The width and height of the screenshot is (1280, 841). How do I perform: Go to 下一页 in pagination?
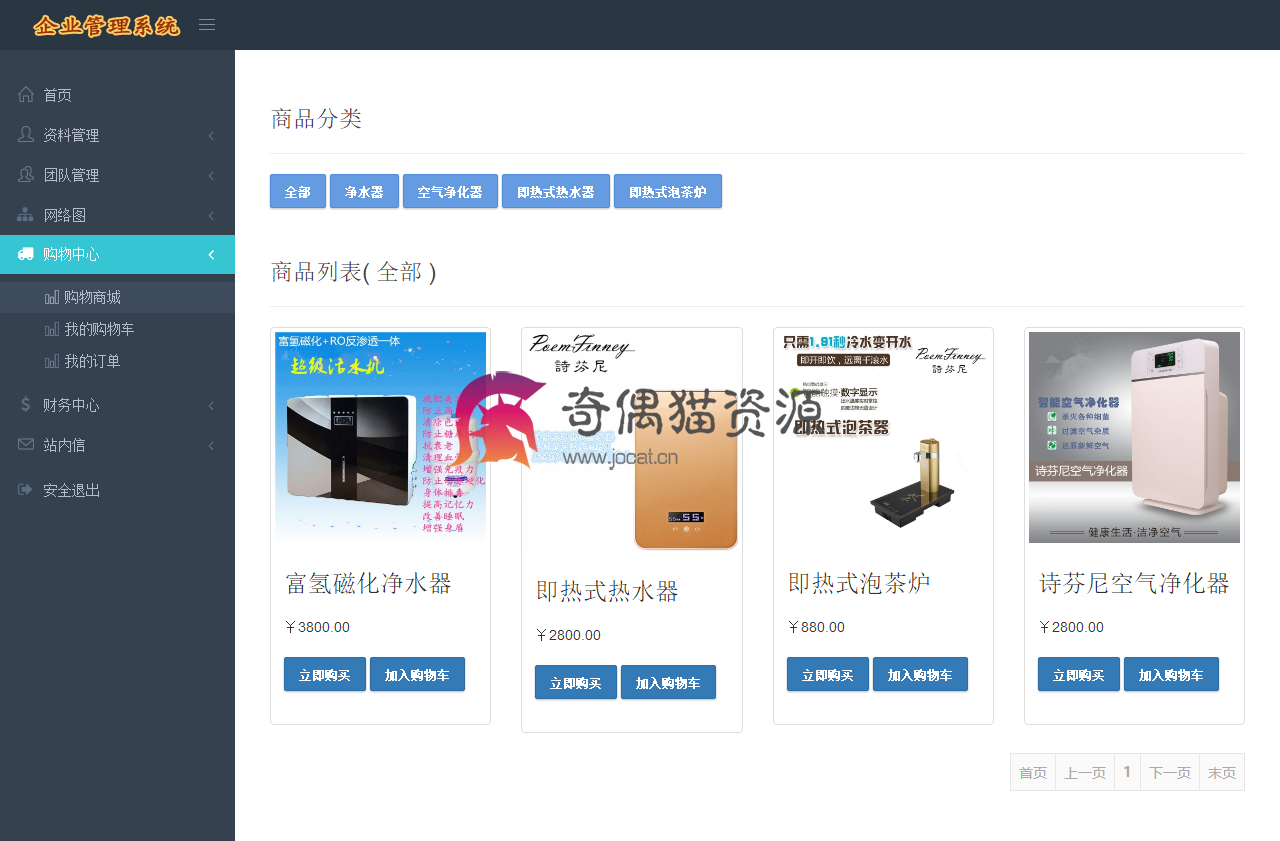pos(1170,772)
